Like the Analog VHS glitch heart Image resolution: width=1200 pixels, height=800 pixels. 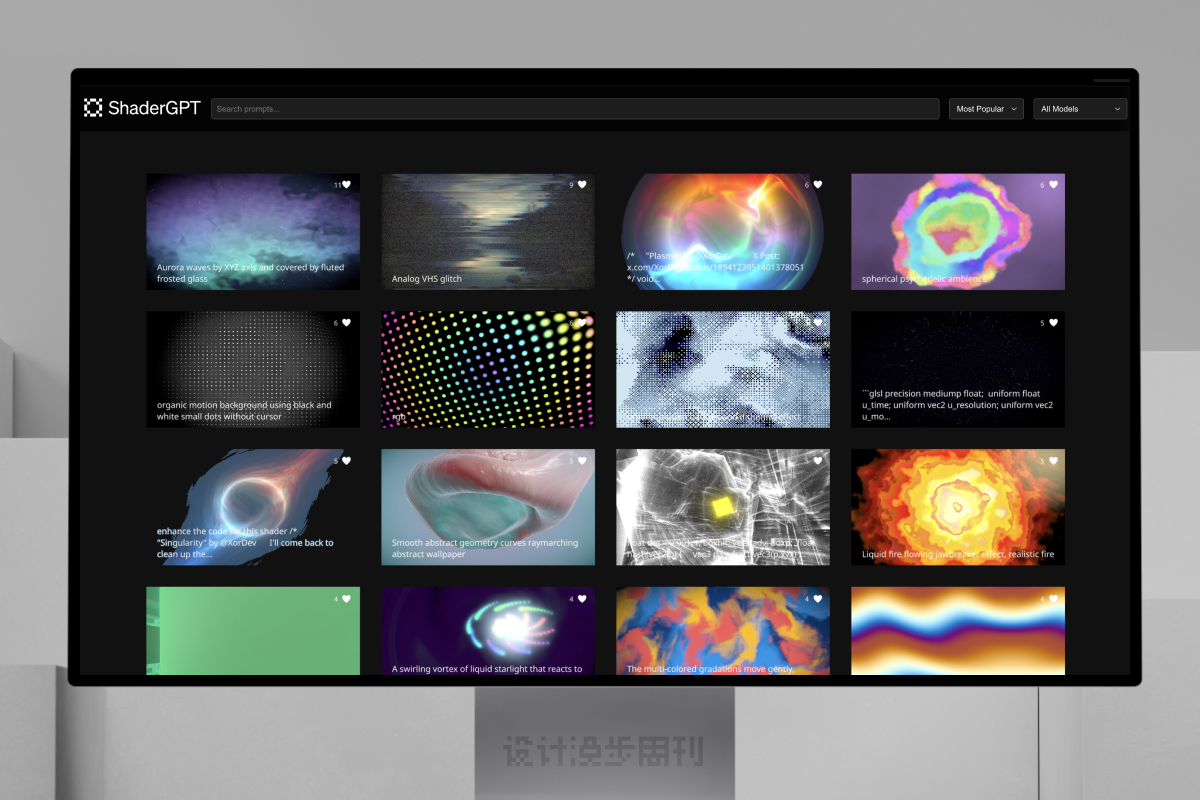coord(582,185)
